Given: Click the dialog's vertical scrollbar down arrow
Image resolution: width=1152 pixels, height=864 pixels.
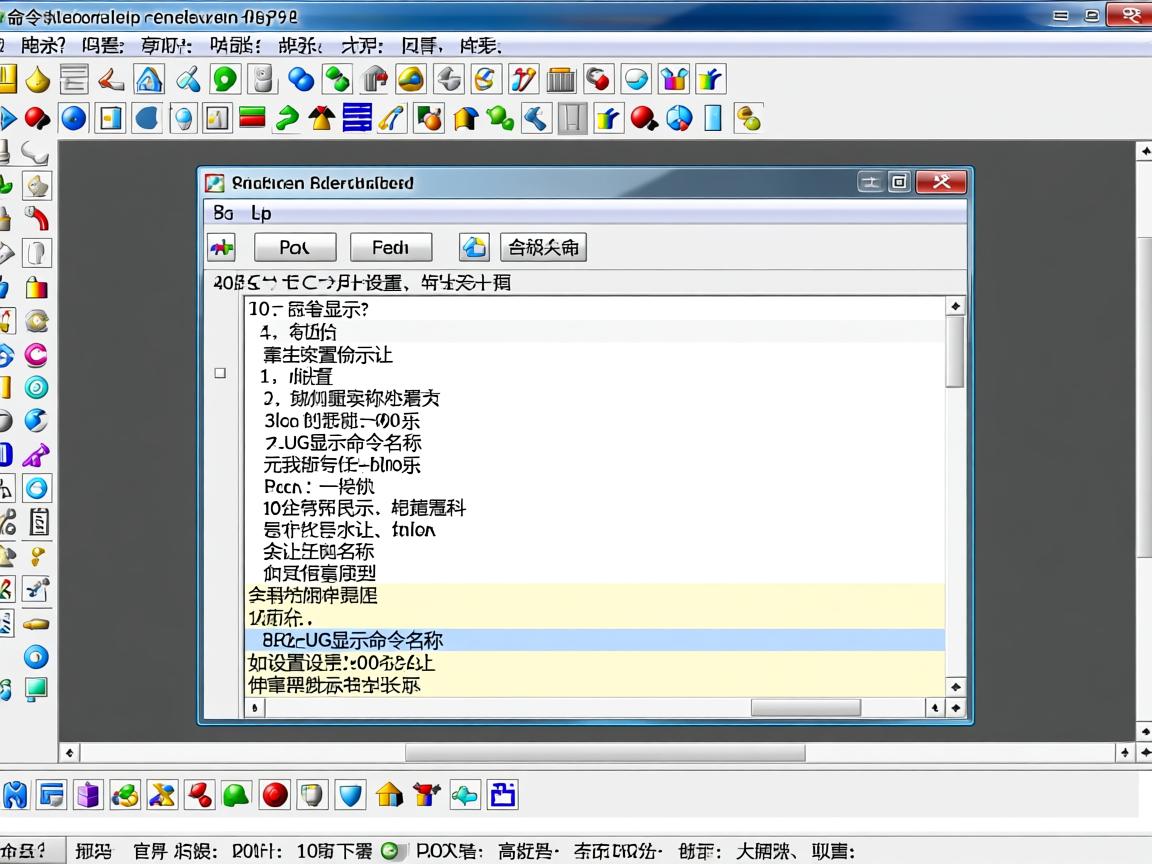Looking at the screenshot, I should click(954, 687).
